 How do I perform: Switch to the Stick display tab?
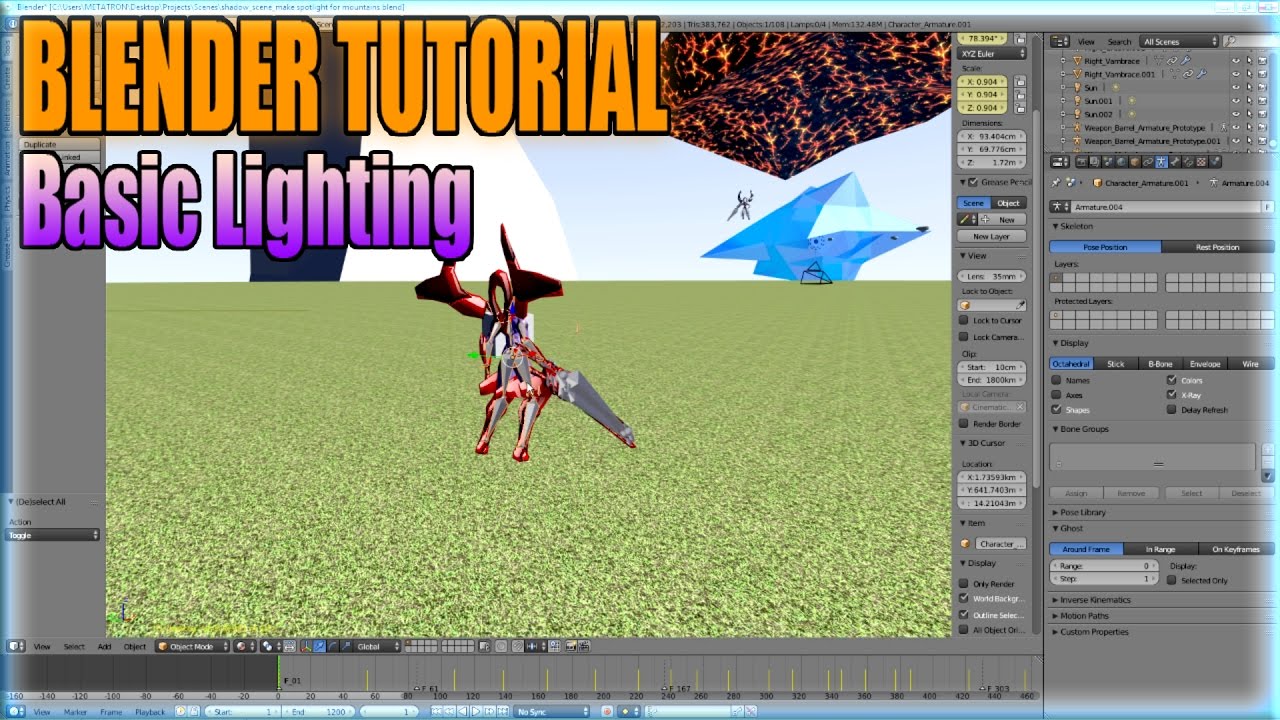(1116, 364)
